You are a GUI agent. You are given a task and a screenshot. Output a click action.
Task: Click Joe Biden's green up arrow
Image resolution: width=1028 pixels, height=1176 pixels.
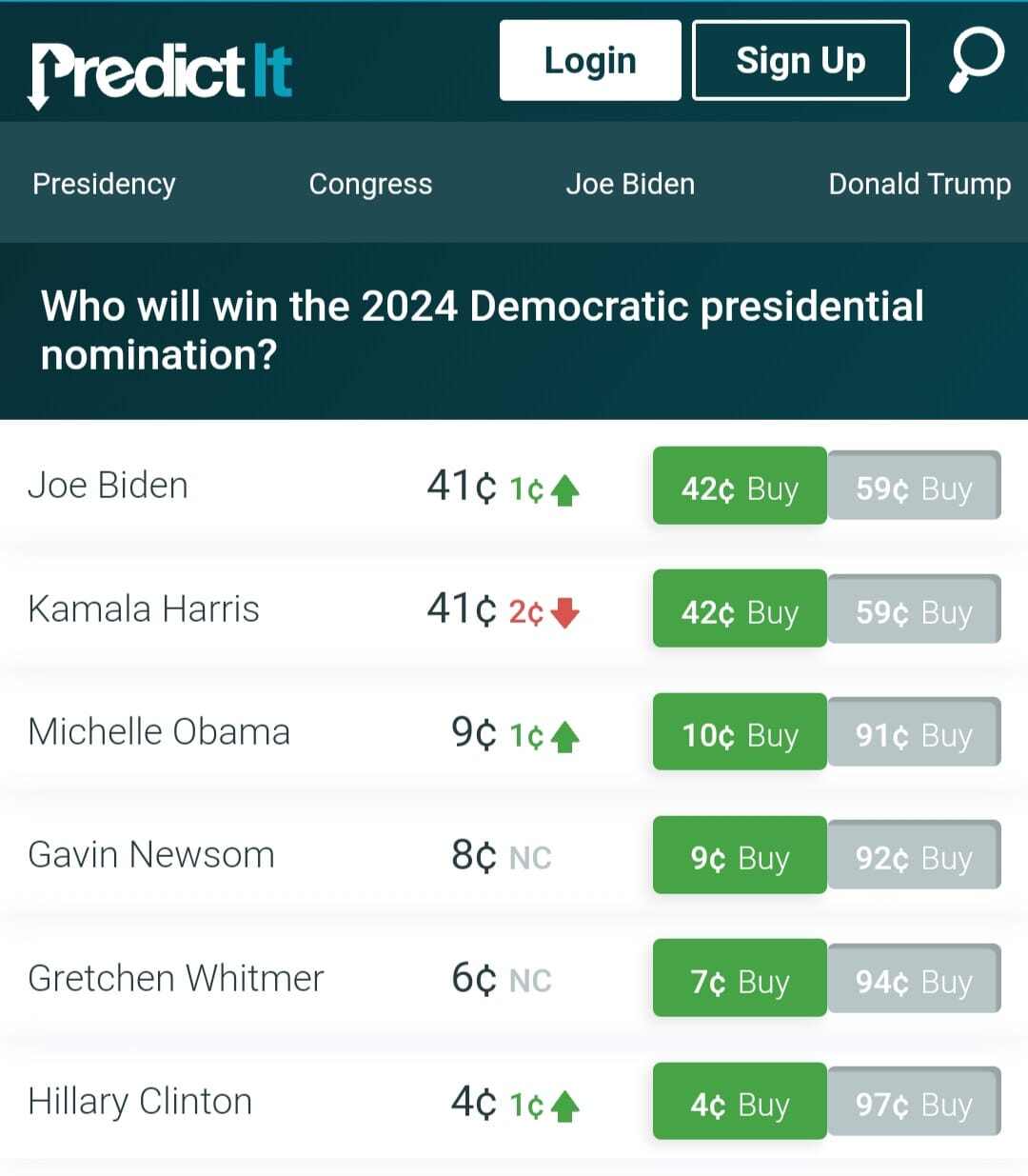(565, 490)
